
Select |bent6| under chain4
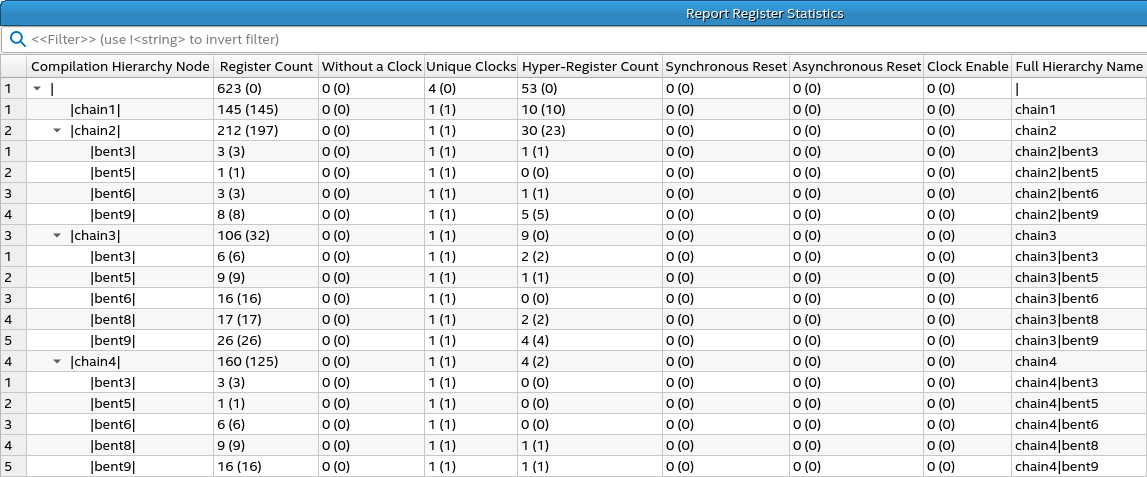coord(113,424)
